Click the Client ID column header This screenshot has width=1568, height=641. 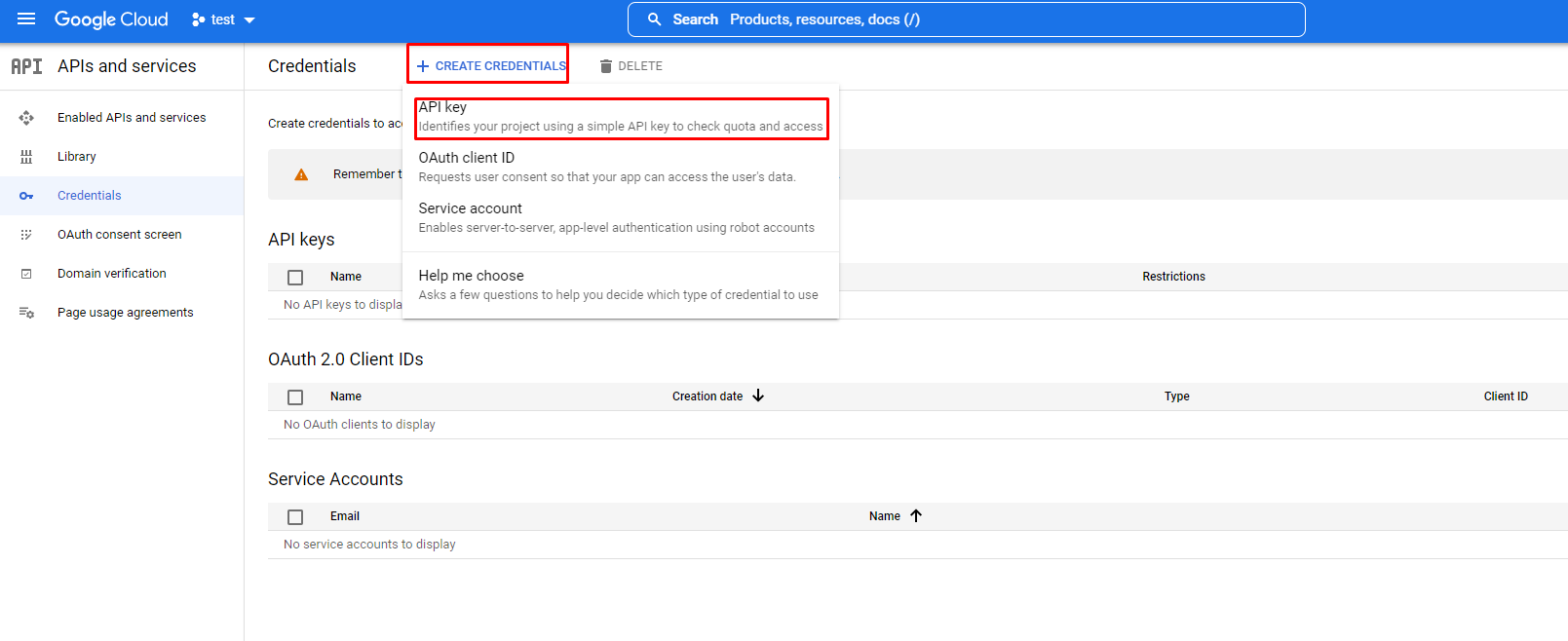pyautogui.click(x=1506, y=396)
